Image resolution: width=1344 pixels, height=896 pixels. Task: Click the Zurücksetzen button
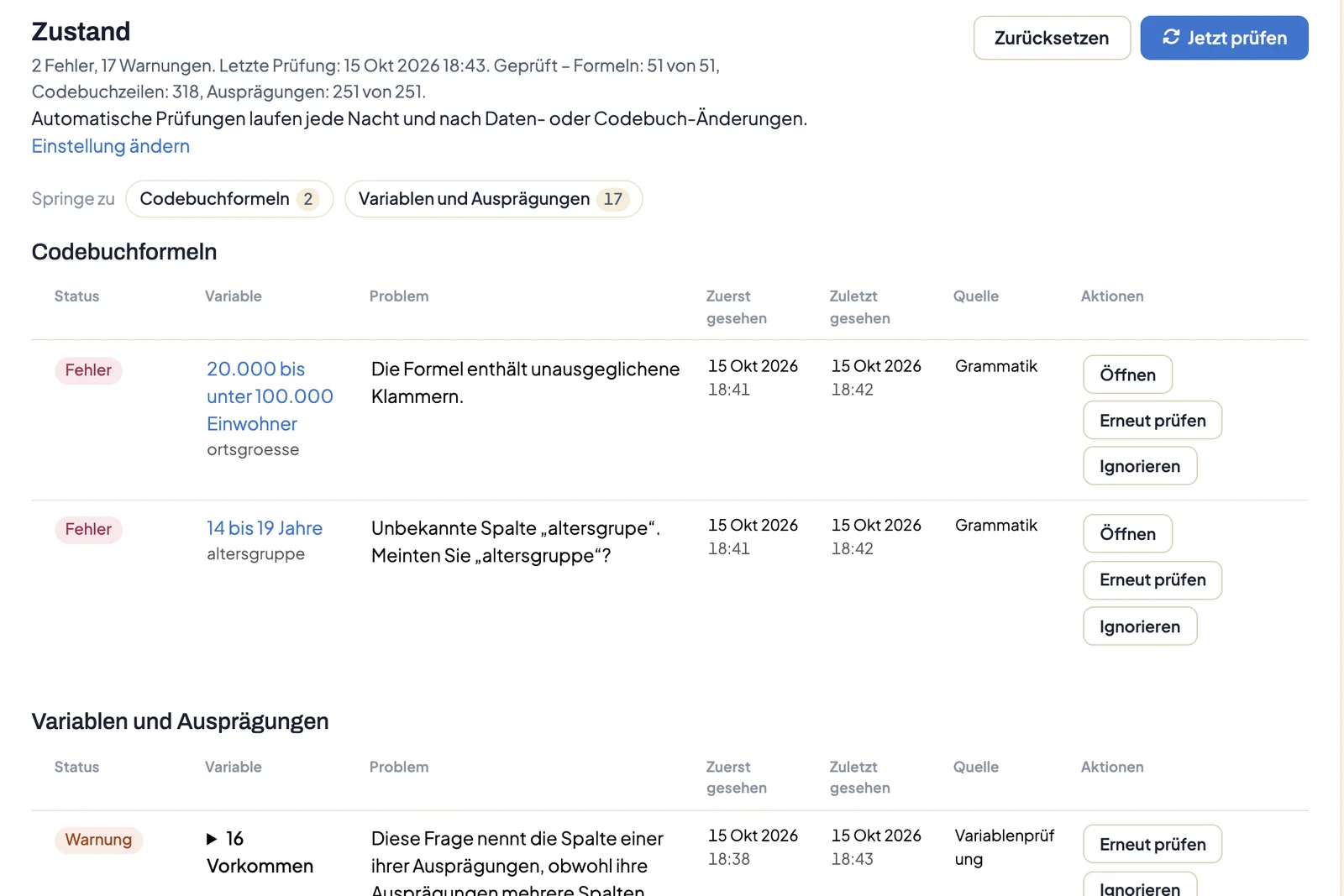point(1052,38)
